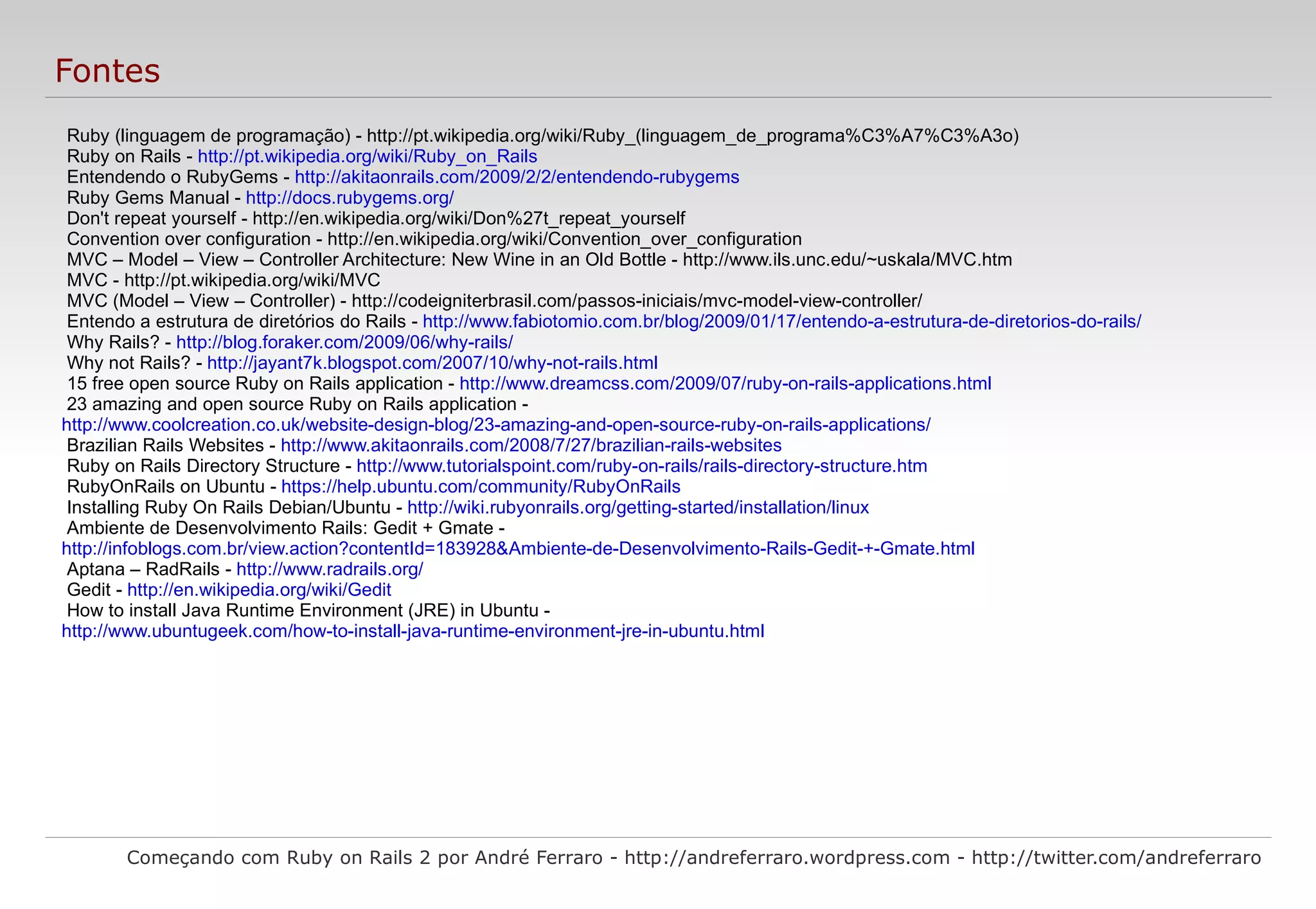The width and height of the screenshot is (1316, 909).
Task: Open the help.ubuntu.com RubyOnRails link
Action: click(481, 486)
